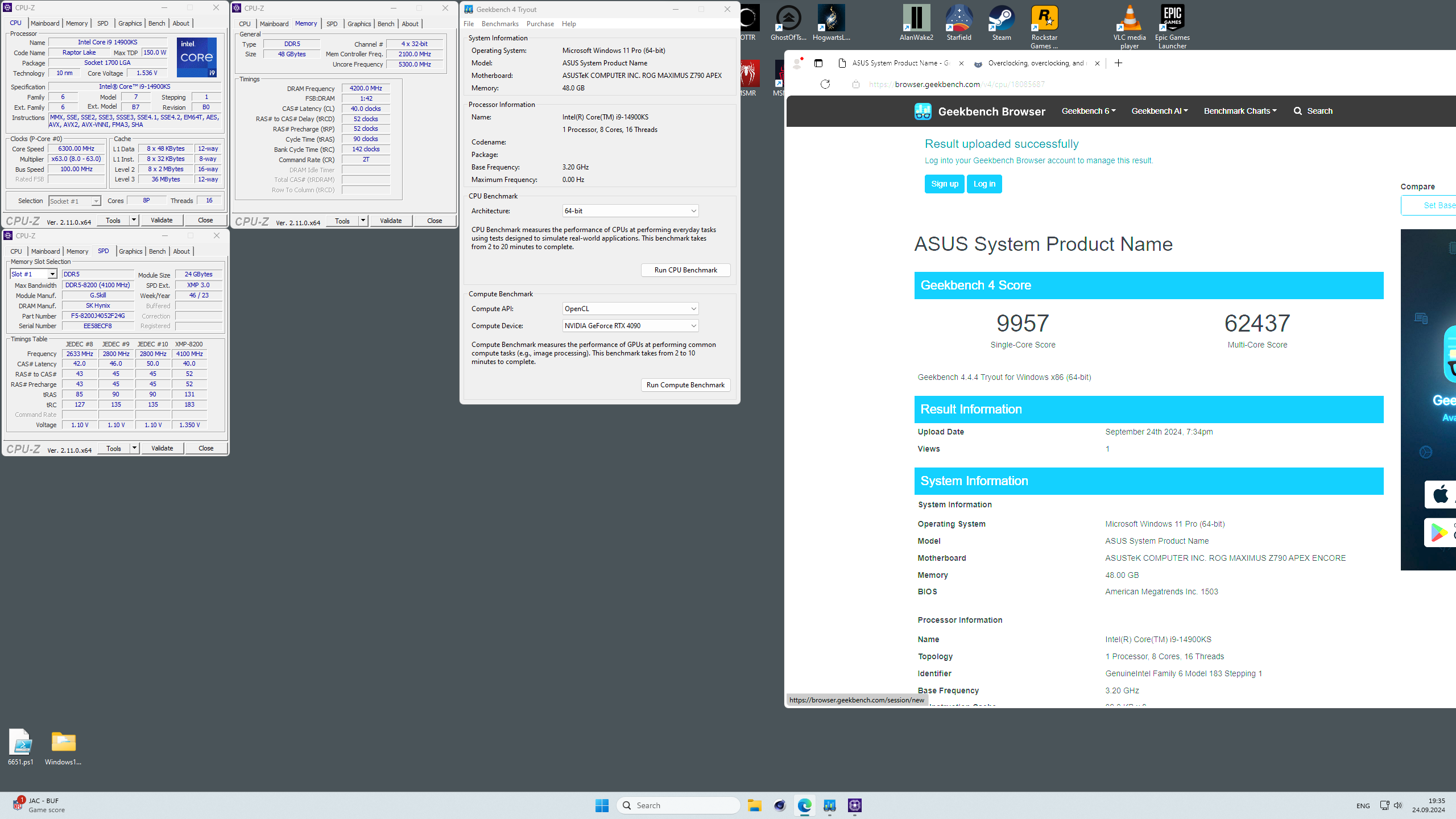Open network settings in system tray

tap(1384, 805)
